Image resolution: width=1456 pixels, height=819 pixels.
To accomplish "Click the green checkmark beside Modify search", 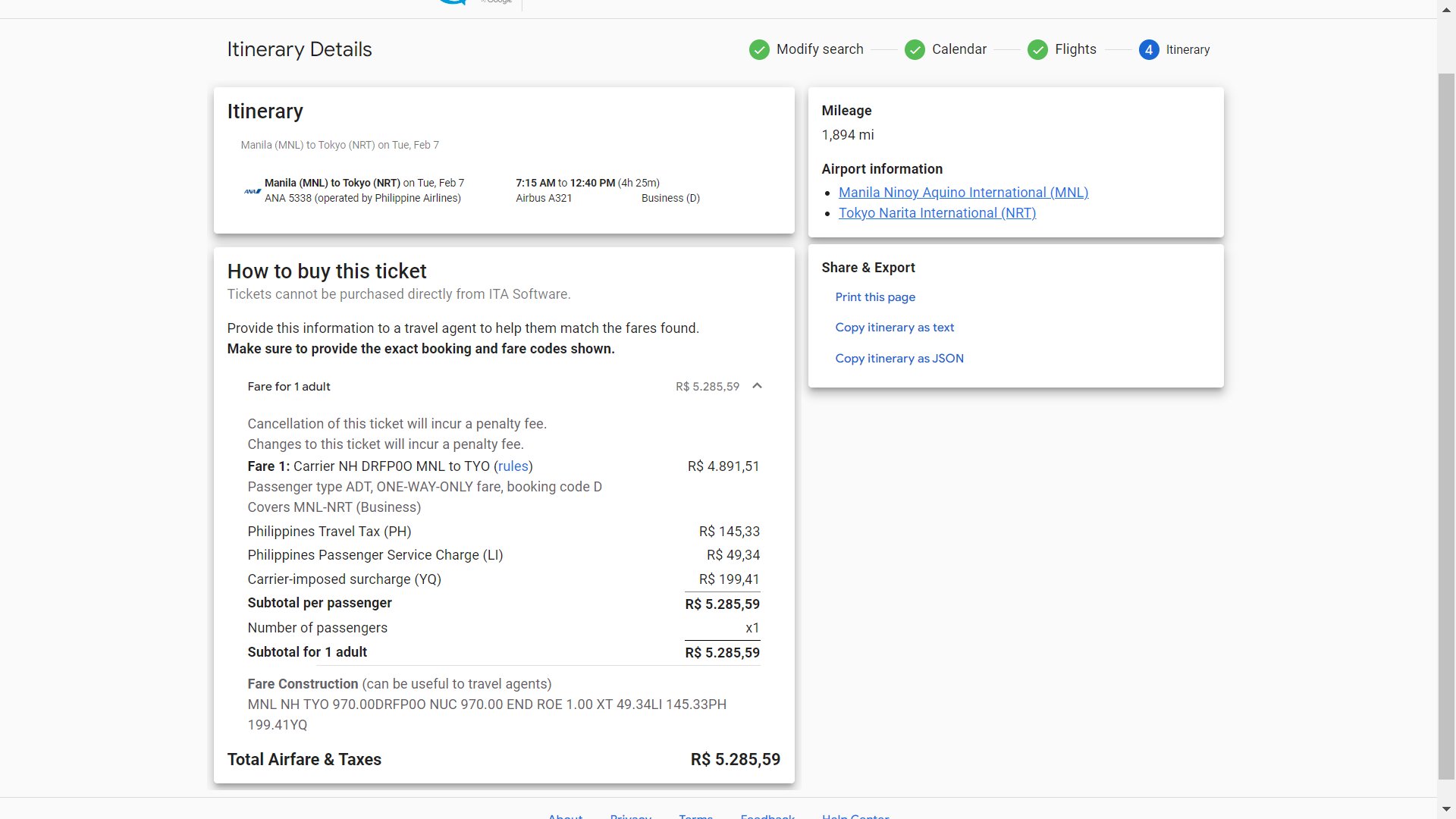I will point(759,50).
